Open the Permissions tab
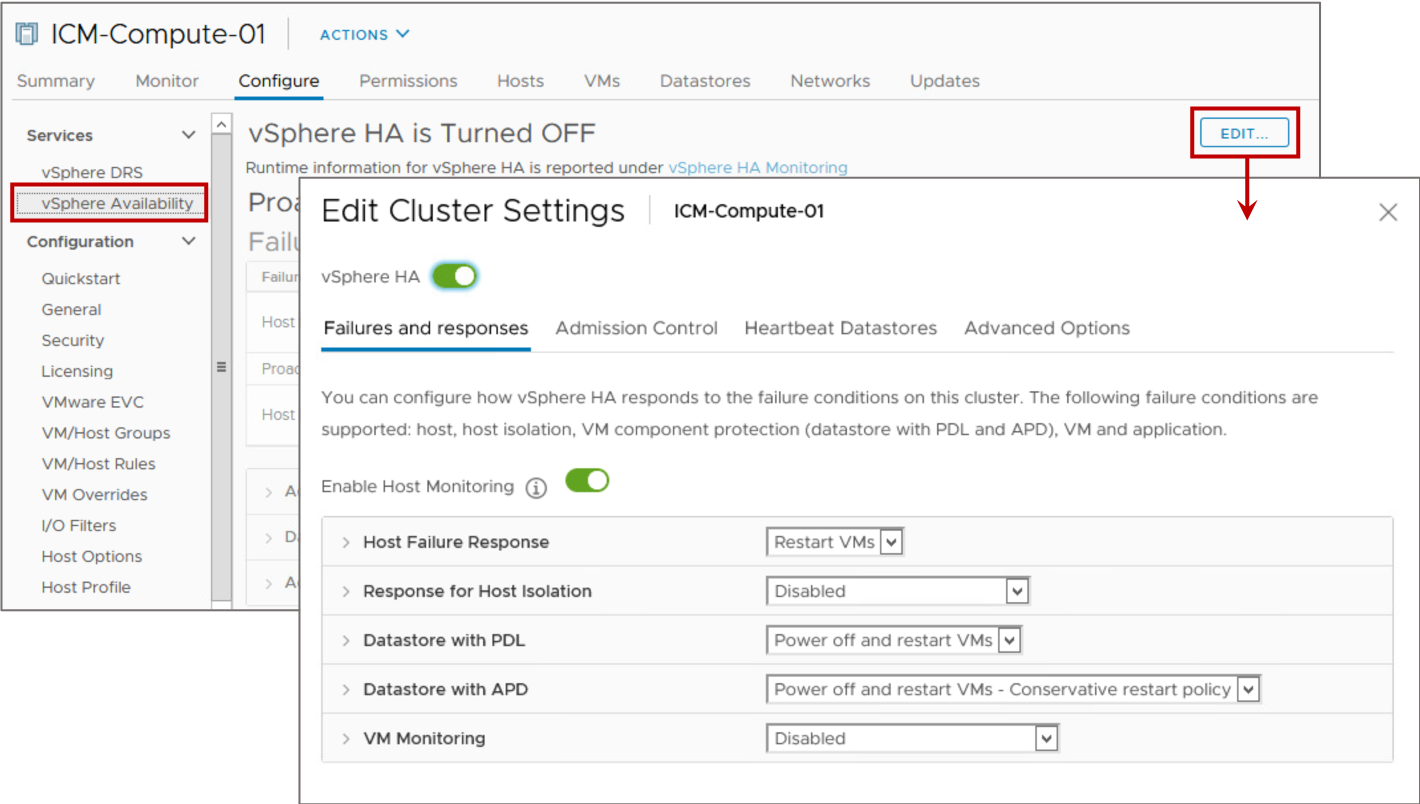Image resolution: width=1420 pixels, height=804 pixels. click(408, 81)
